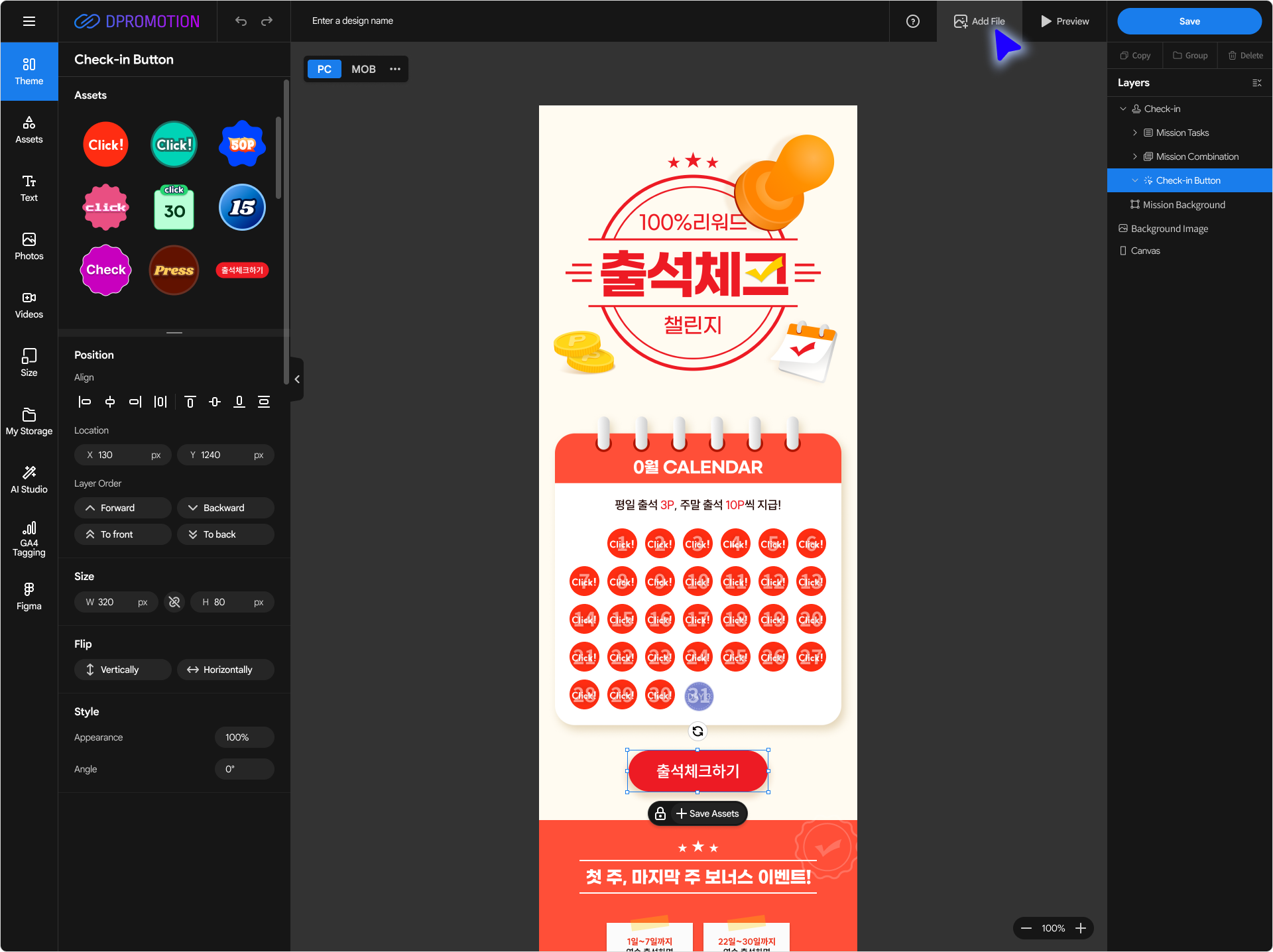Select the Mission Background layer
The width and height of the screenshot is (1273, 952).
1190,205
